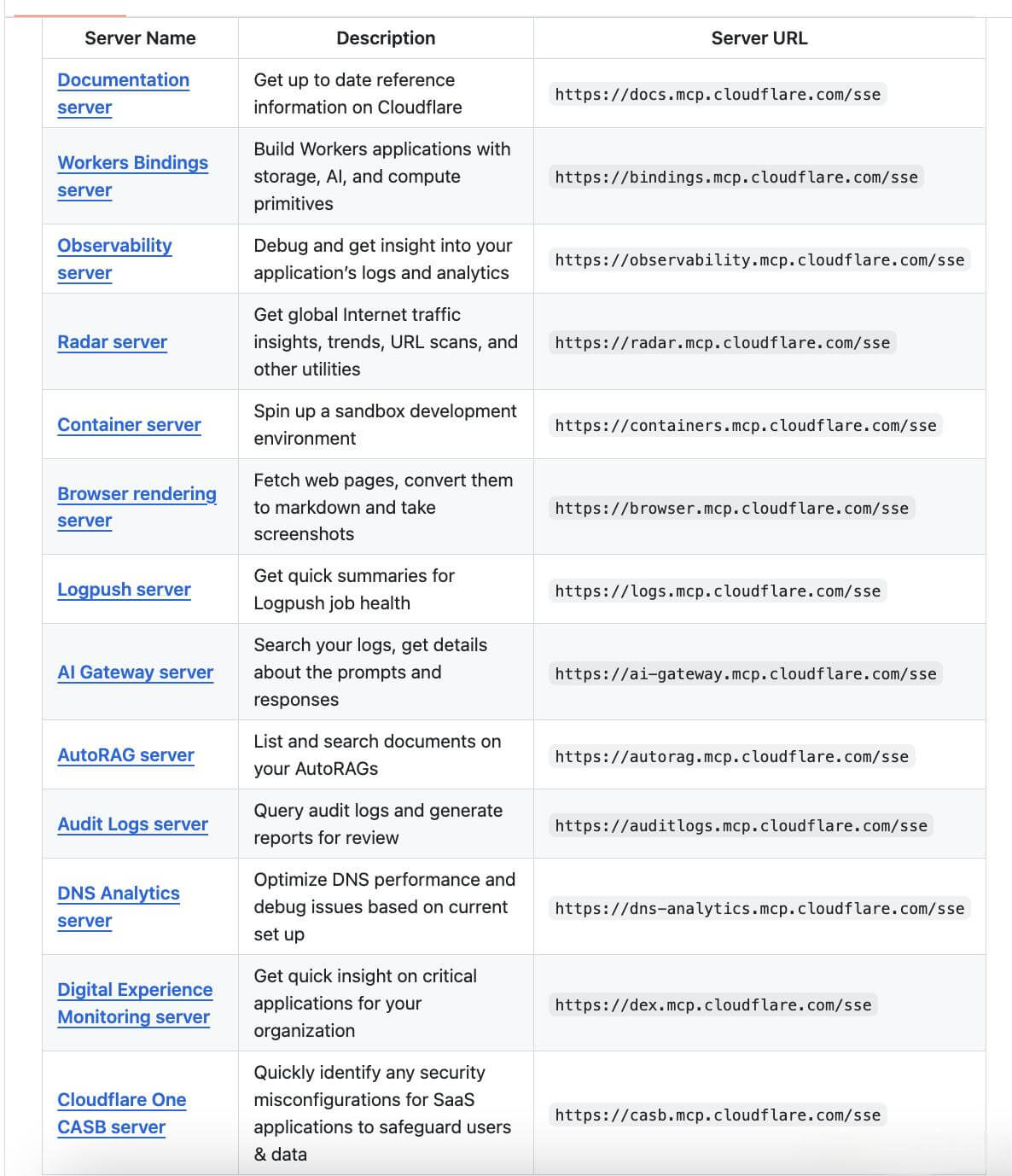Select the ai-gateway.mcp.cloudflare.com URL text
Screen dimensions: 1012x1176
click(x=745, y=674)
